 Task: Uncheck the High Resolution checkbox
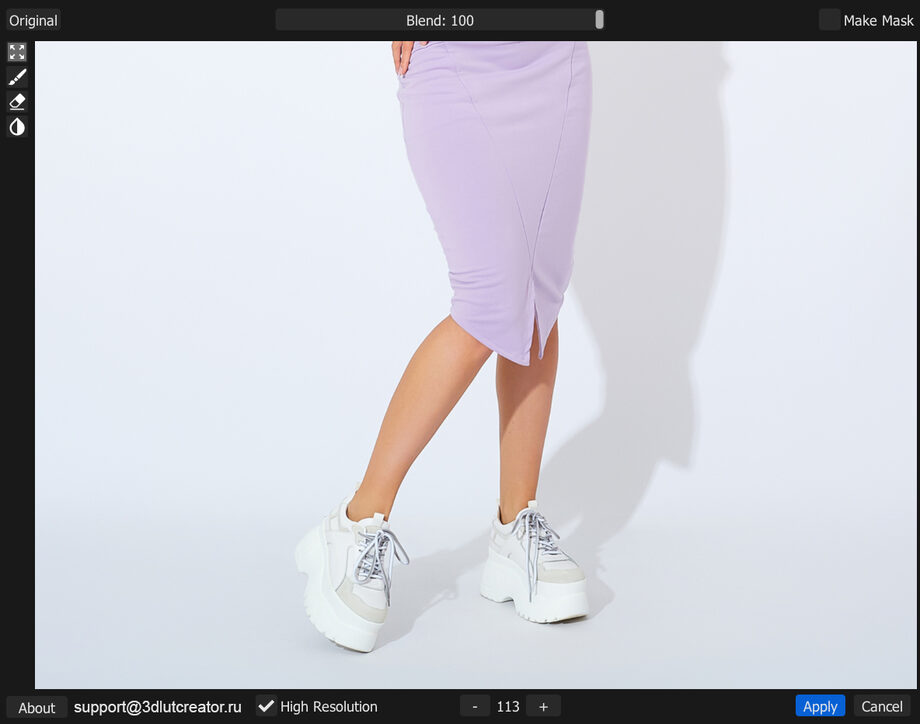(266, 706)
